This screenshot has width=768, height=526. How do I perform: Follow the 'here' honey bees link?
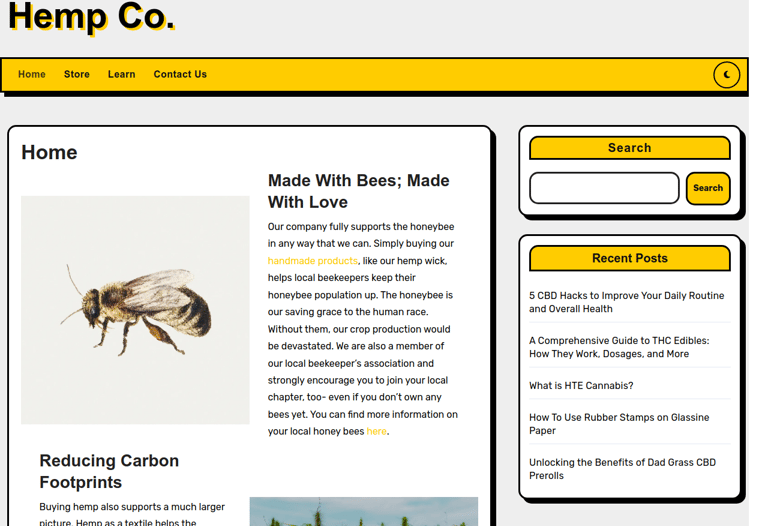point(376,431)
